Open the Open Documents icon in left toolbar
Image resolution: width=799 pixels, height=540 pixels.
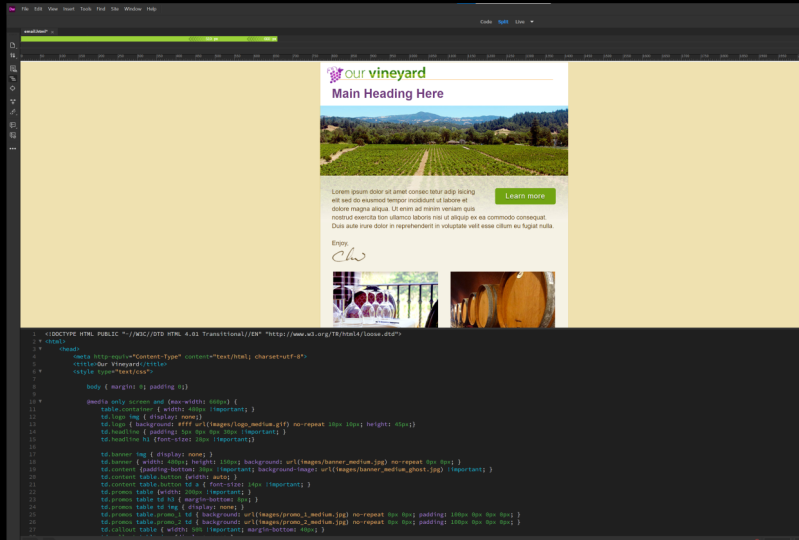pos(13,45)
